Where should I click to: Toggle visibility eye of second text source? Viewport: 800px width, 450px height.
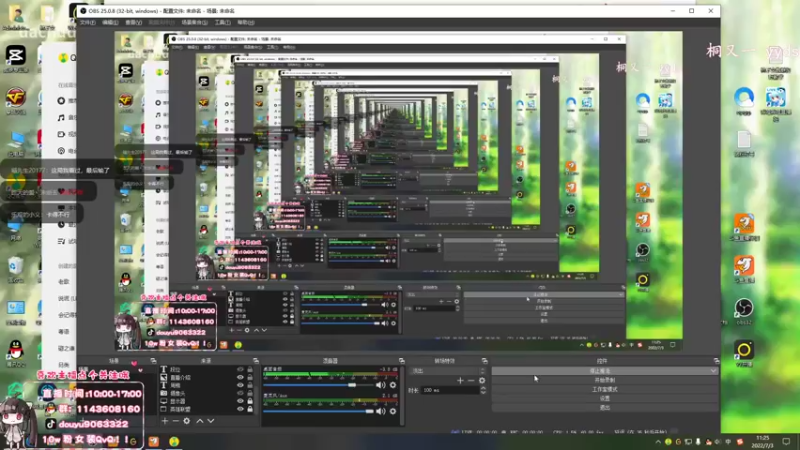[240, 385]
